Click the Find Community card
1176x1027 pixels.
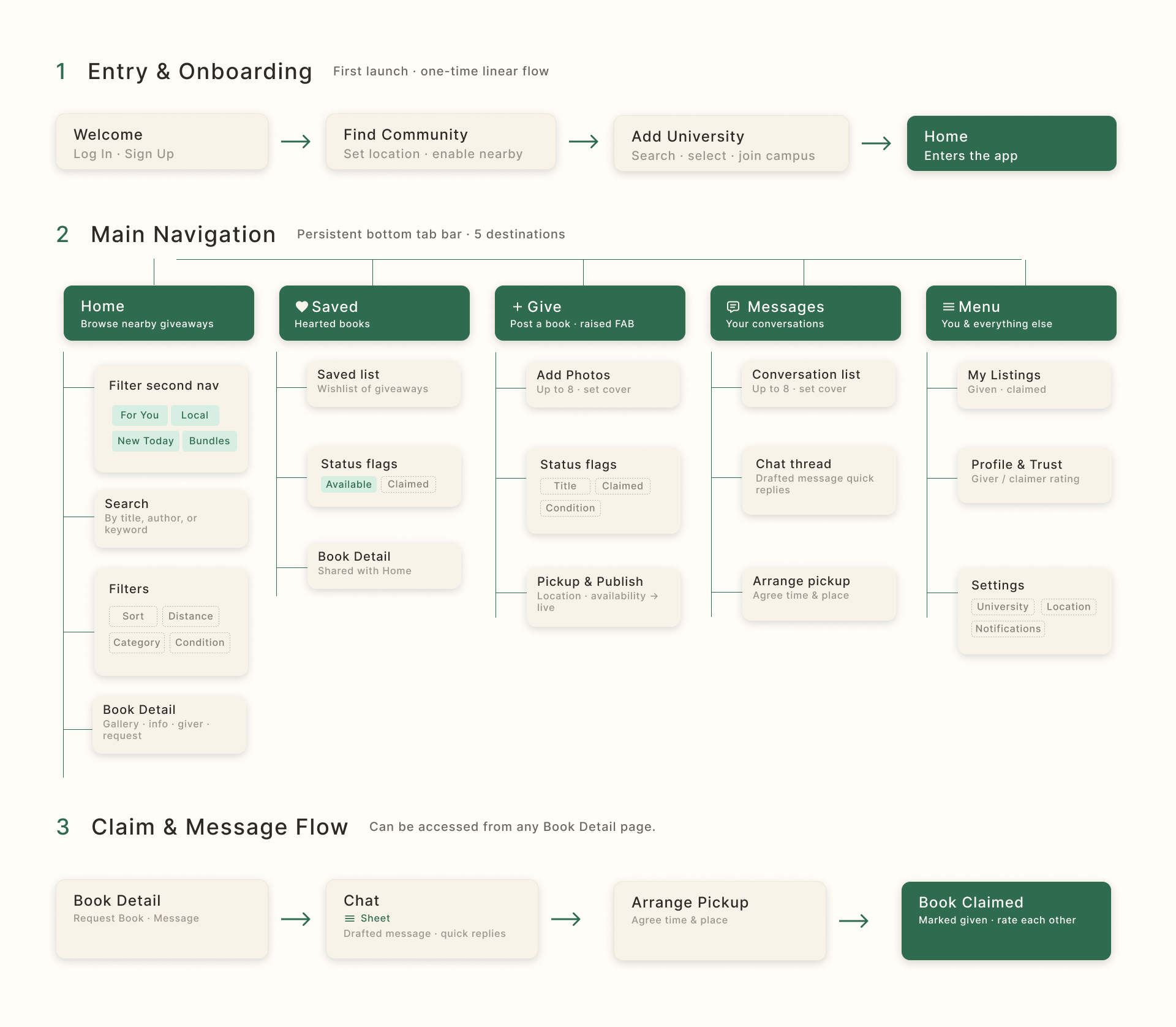tap(441, 142)
